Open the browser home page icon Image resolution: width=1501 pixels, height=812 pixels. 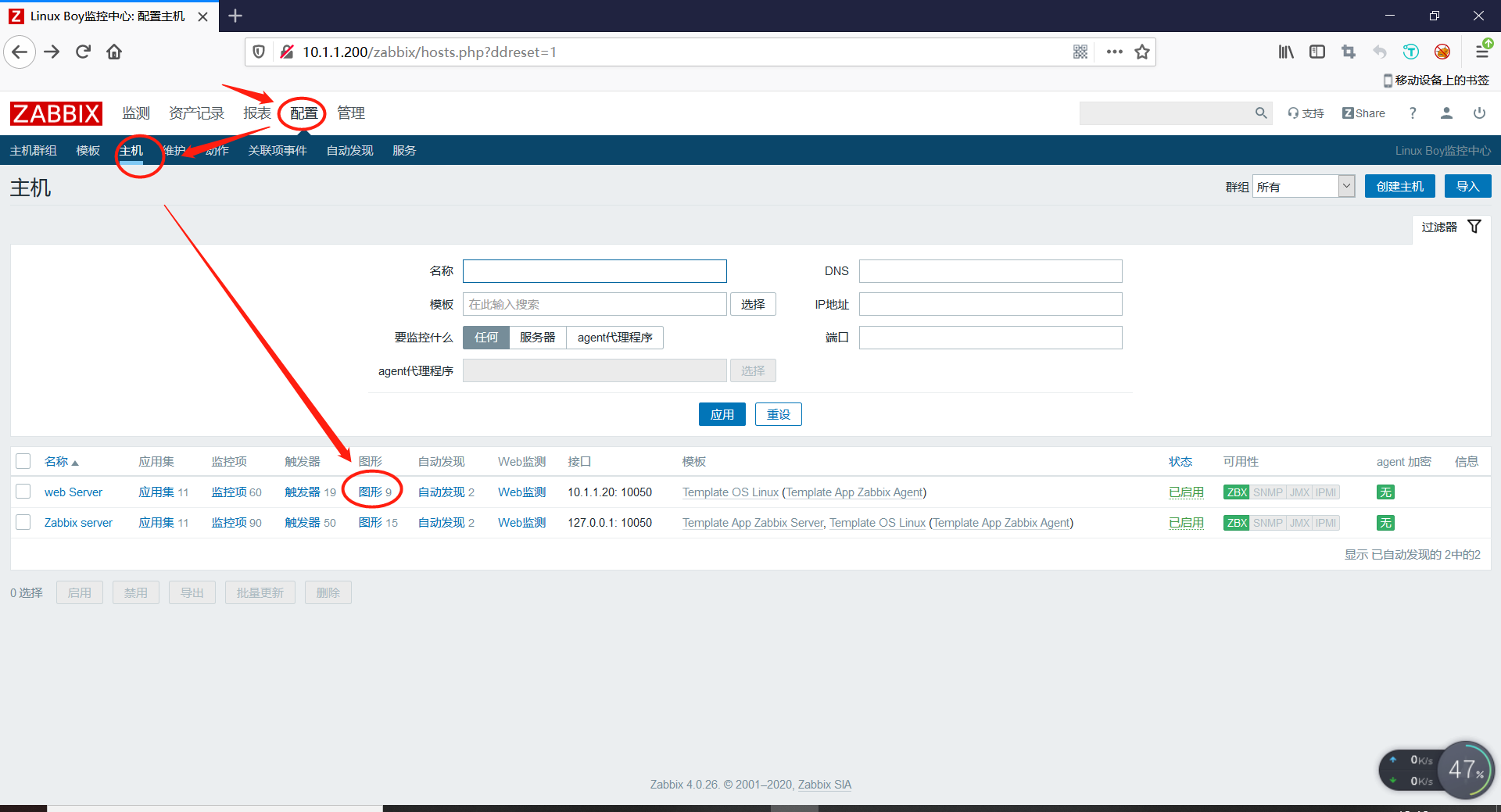click(114, 52)
